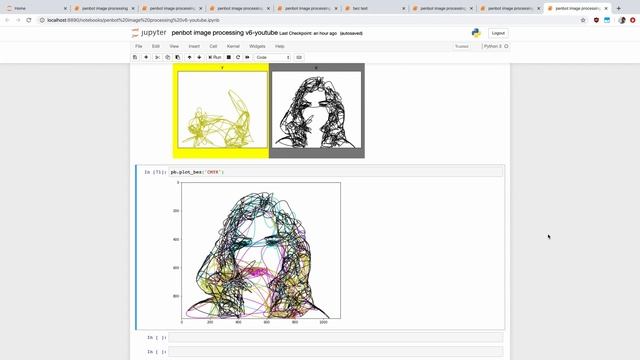640x360 pixels.
Task: Move the selected cell up
Action: click(189, 58)
